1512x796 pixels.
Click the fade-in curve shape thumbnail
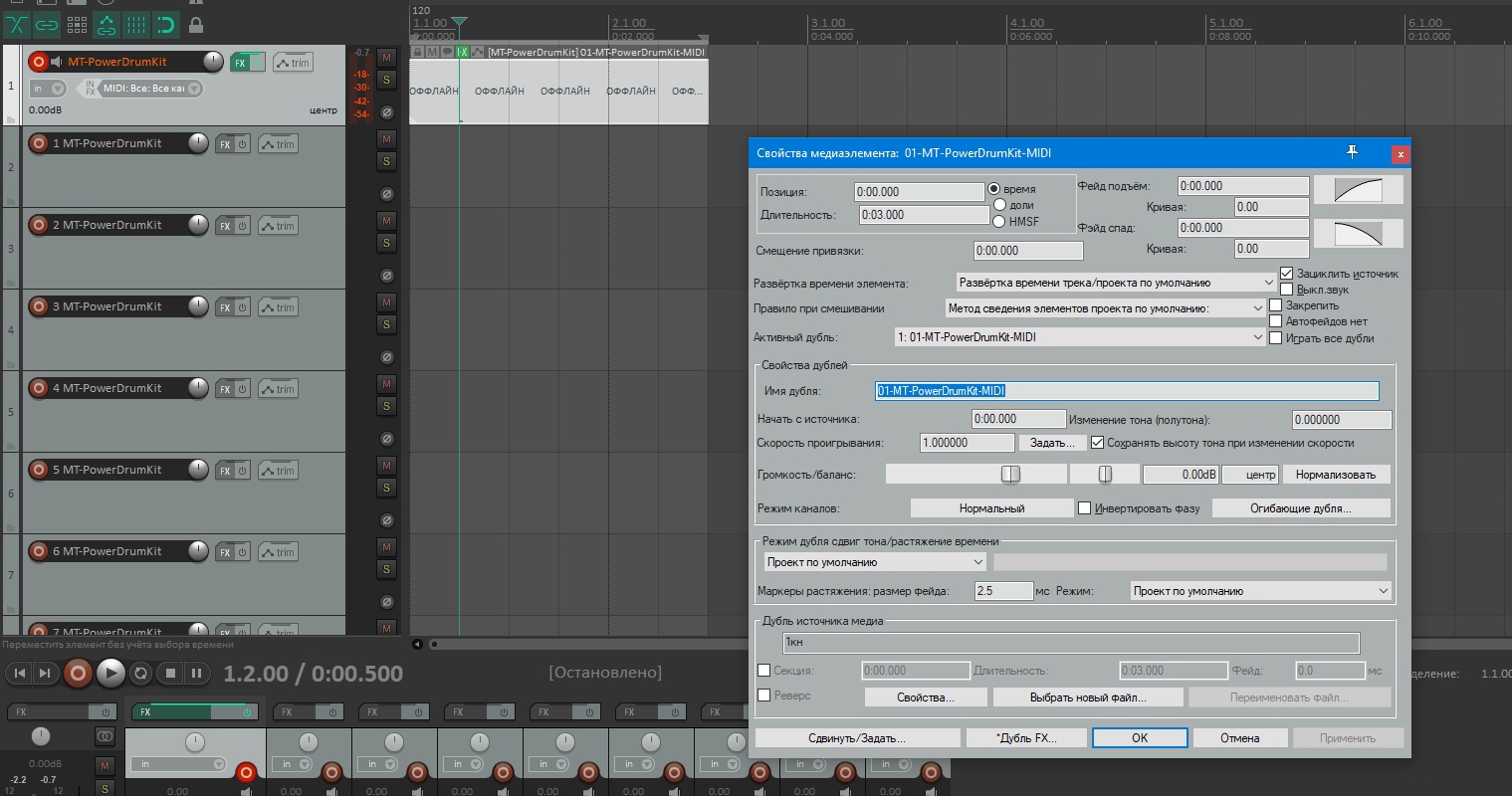pyautogui.click(x=1359, y=189)
